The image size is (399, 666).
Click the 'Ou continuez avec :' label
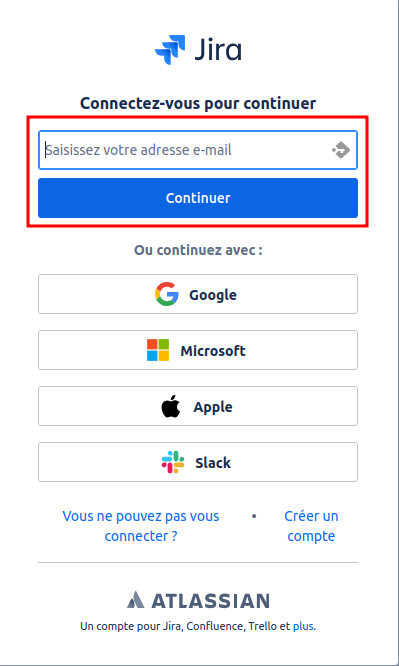[x=198, y=250]
